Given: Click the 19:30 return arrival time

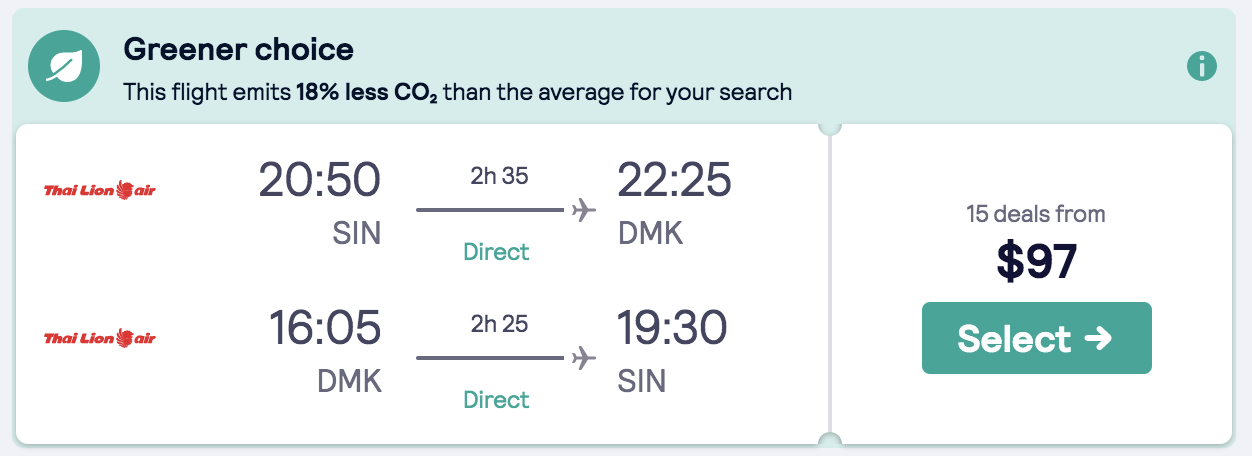Looking at the screenshot, I should click(672, 329).
